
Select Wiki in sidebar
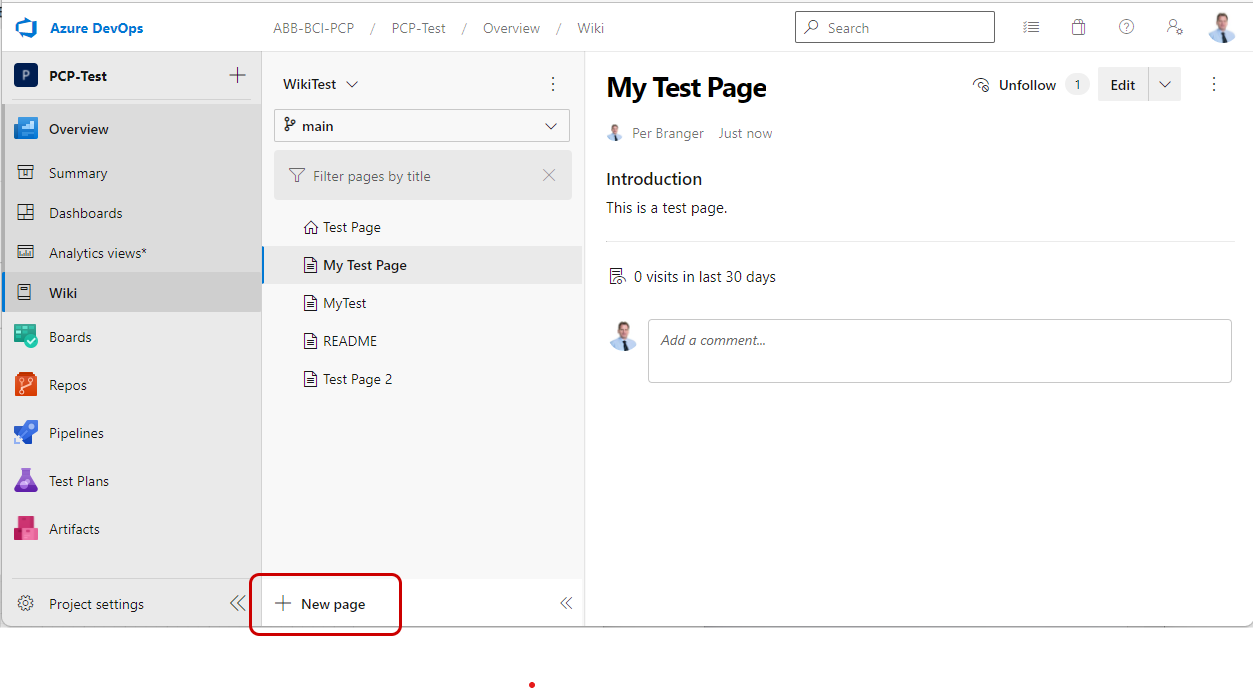(x=132, y=293)
